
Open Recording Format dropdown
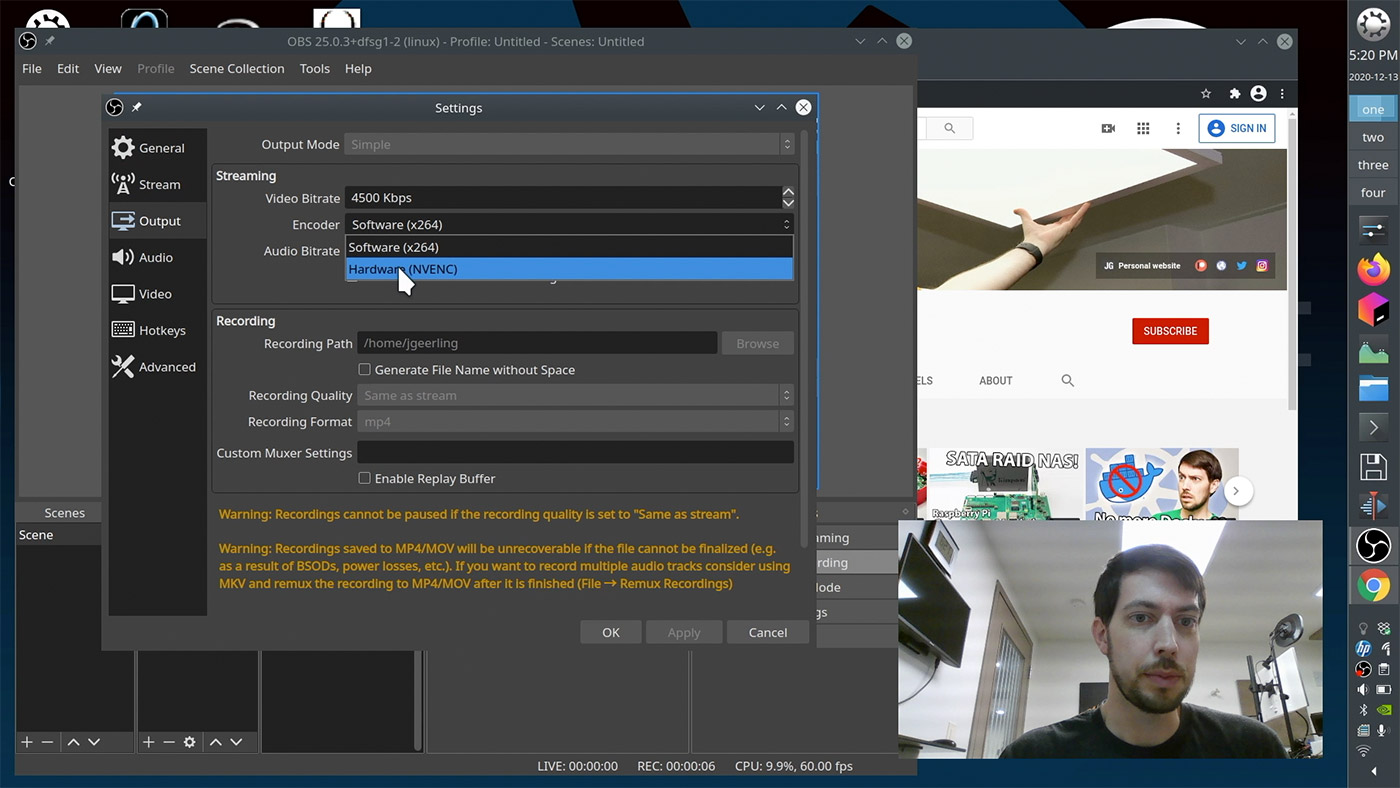(x=575, y=421)
